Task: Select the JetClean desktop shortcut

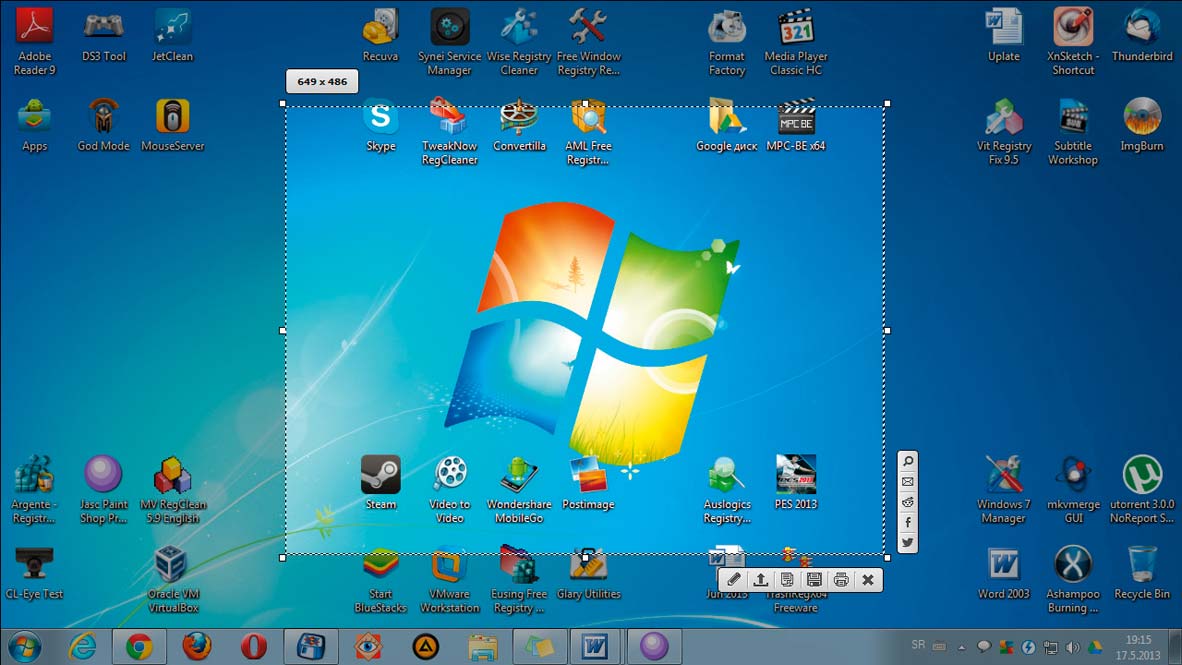Action: point(173,35)
